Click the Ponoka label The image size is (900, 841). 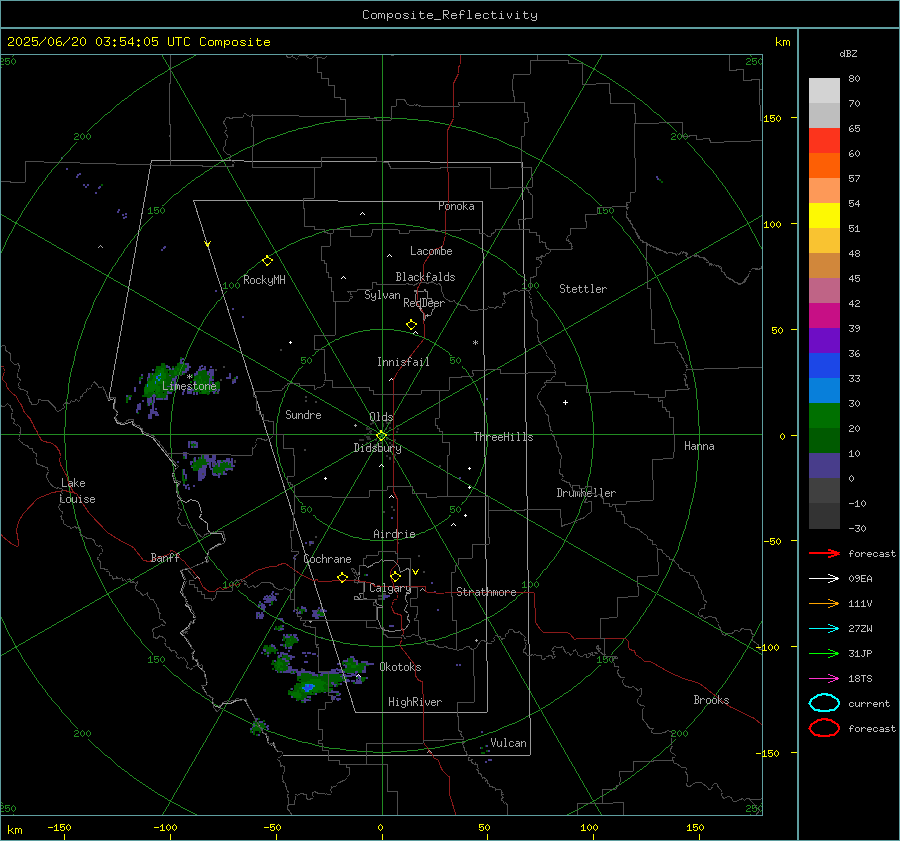tap(456, 206)
